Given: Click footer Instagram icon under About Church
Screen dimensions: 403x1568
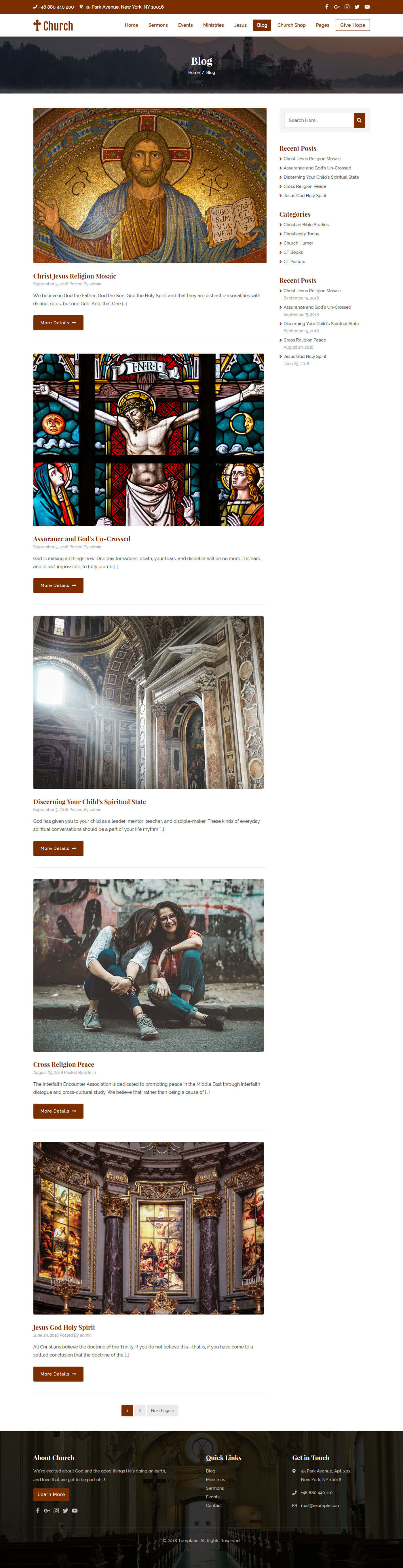Looking at the screenshot, I should click(x=56, y=1510).
